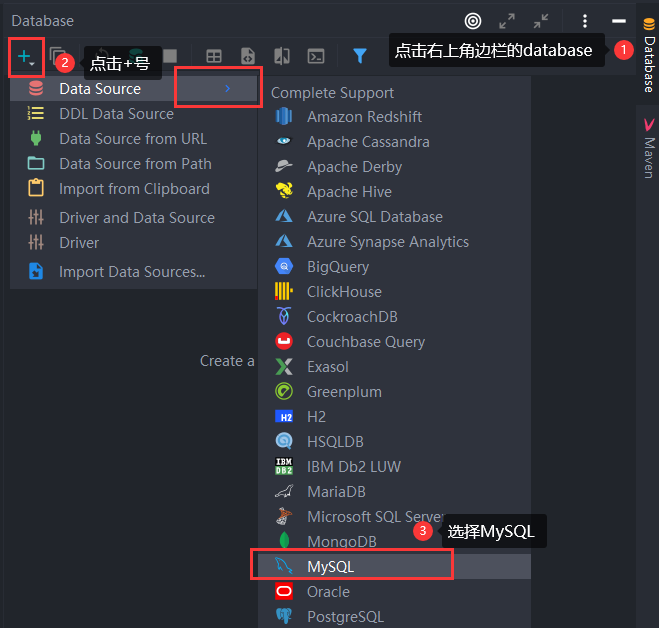Click the Amazon Redshift icon
The image size is (659, 628).
pos(284,116)
